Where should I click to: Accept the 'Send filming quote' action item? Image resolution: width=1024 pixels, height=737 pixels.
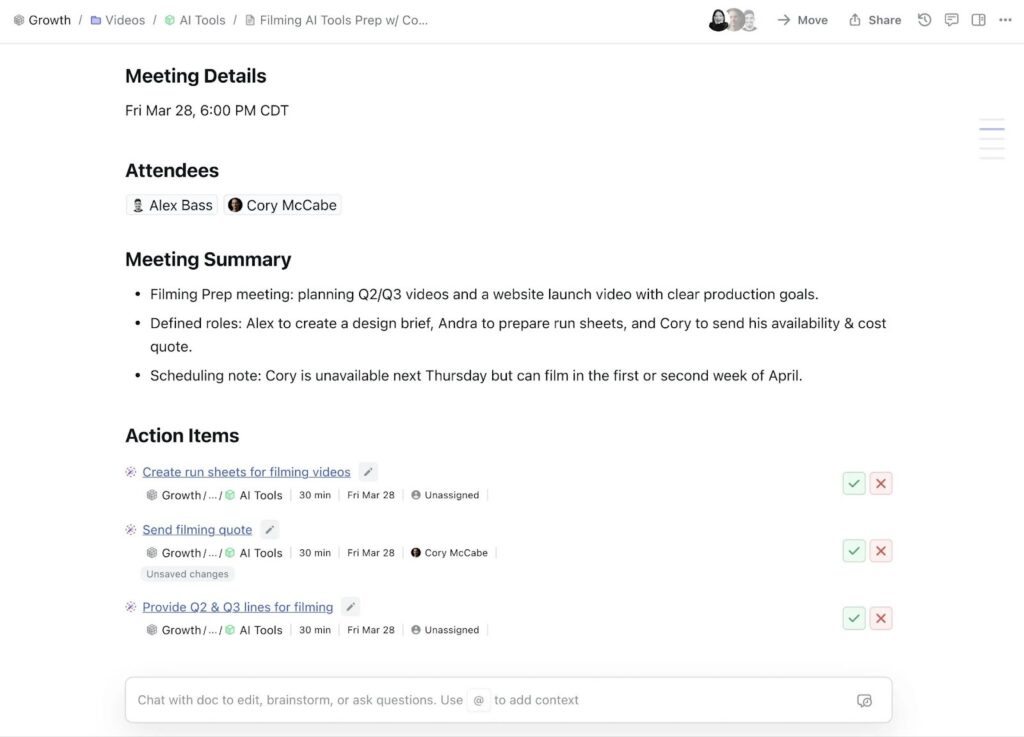(853, 551)
